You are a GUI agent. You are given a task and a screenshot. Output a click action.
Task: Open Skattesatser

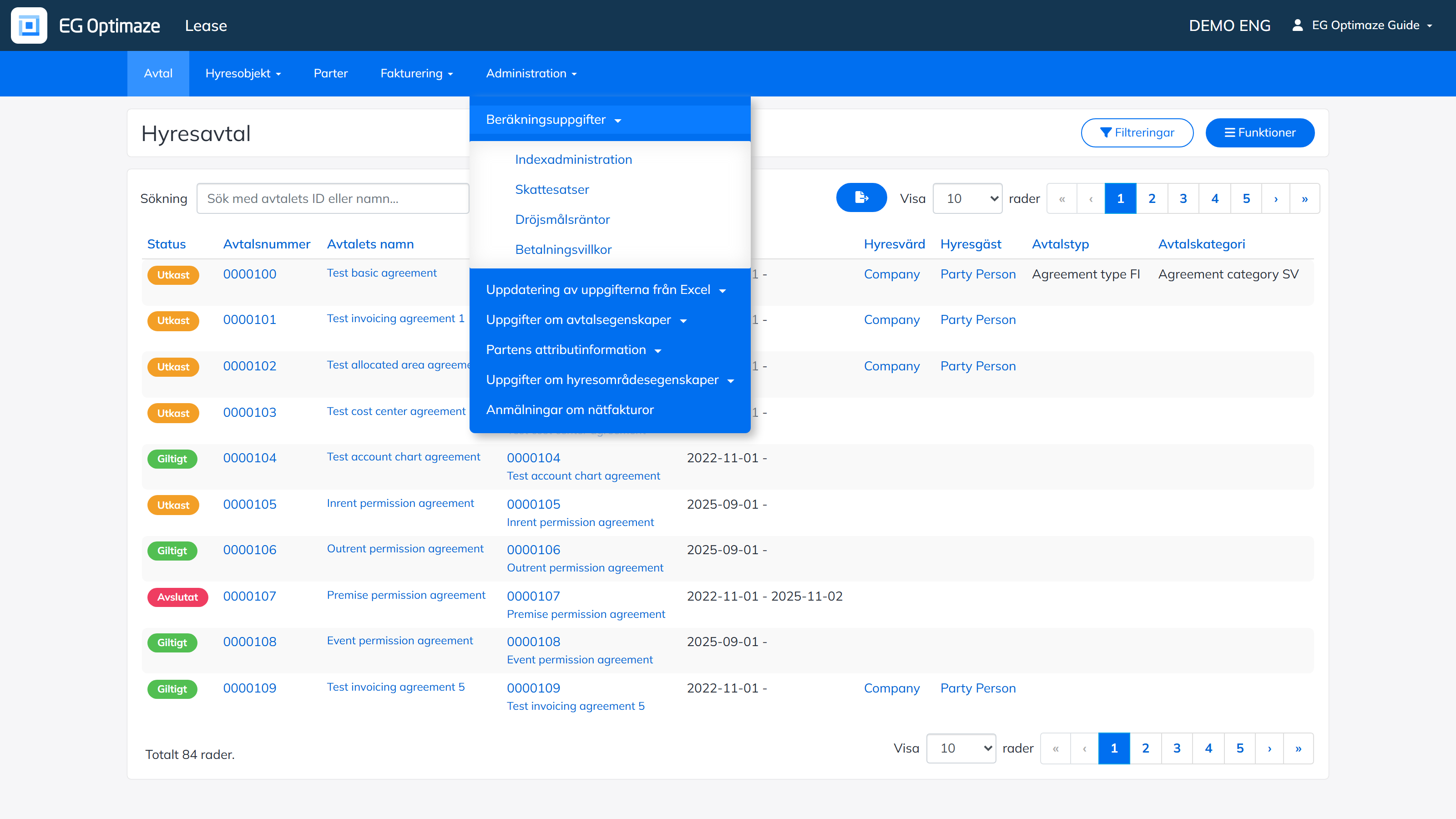coord(552,189)
